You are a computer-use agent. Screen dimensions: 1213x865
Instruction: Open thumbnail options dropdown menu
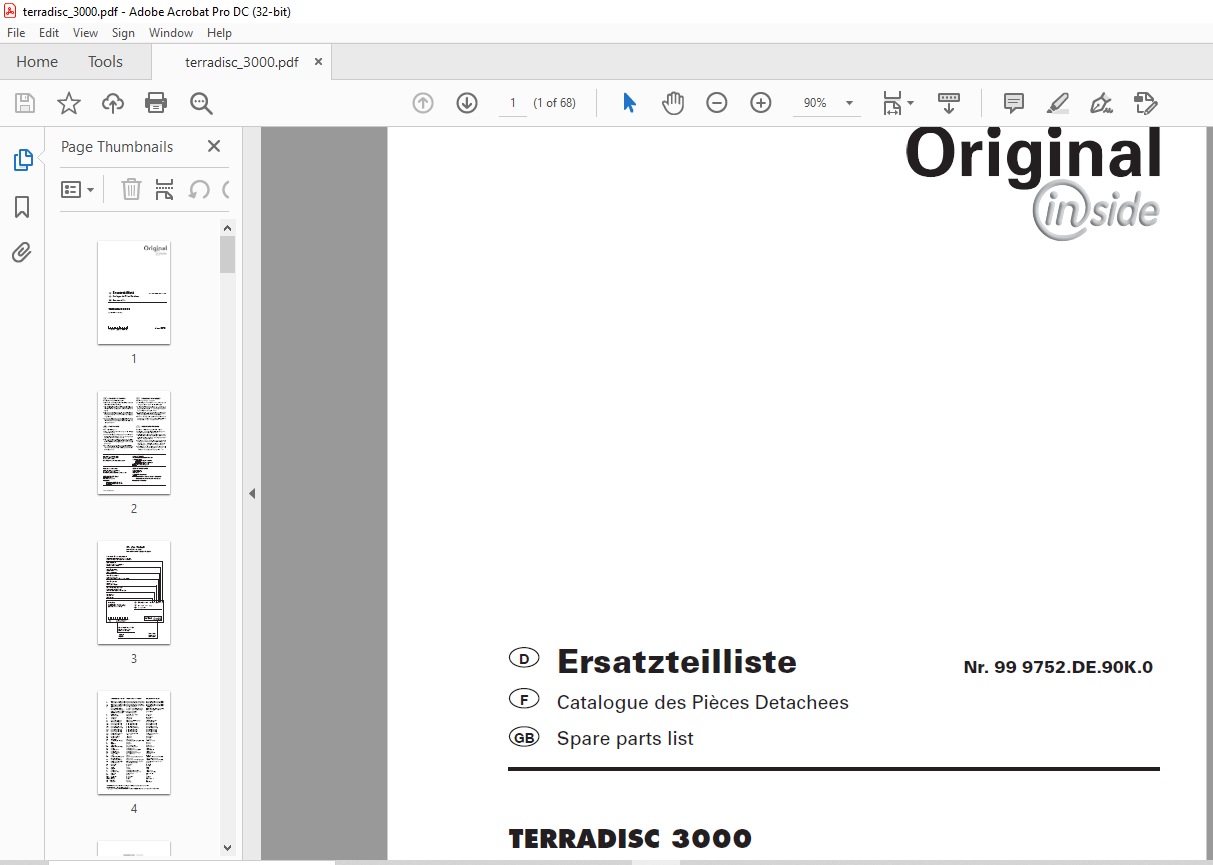[78, 189]
